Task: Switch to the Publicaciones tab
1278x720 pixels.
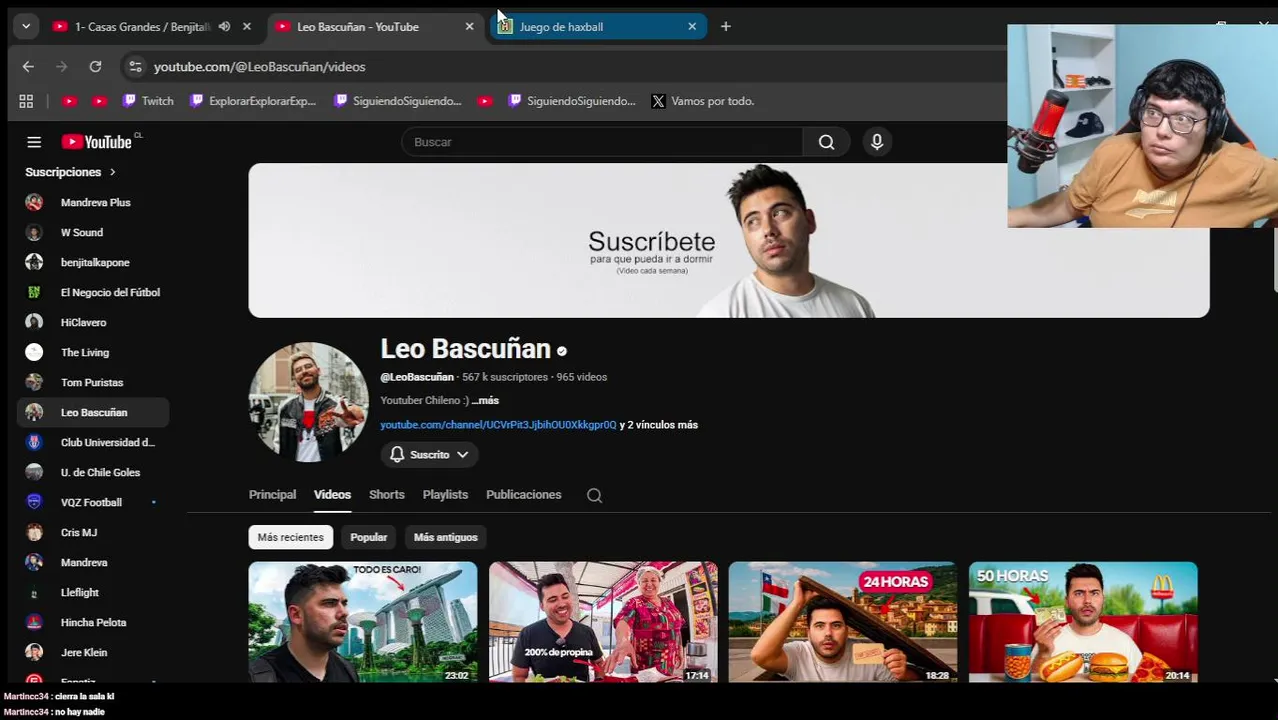Action: [523, 495]
